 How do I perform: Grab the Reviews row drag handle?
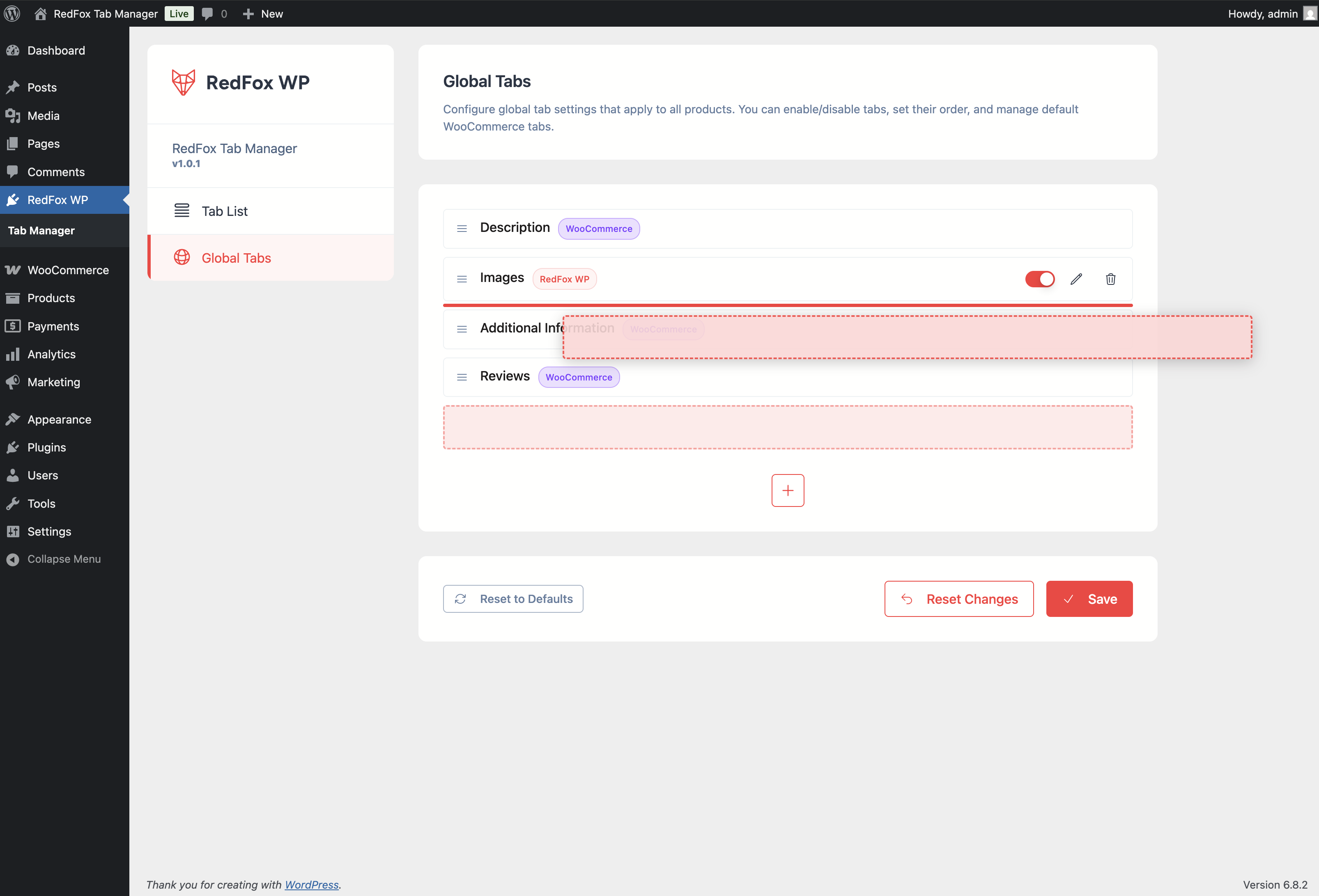point(462,377)
